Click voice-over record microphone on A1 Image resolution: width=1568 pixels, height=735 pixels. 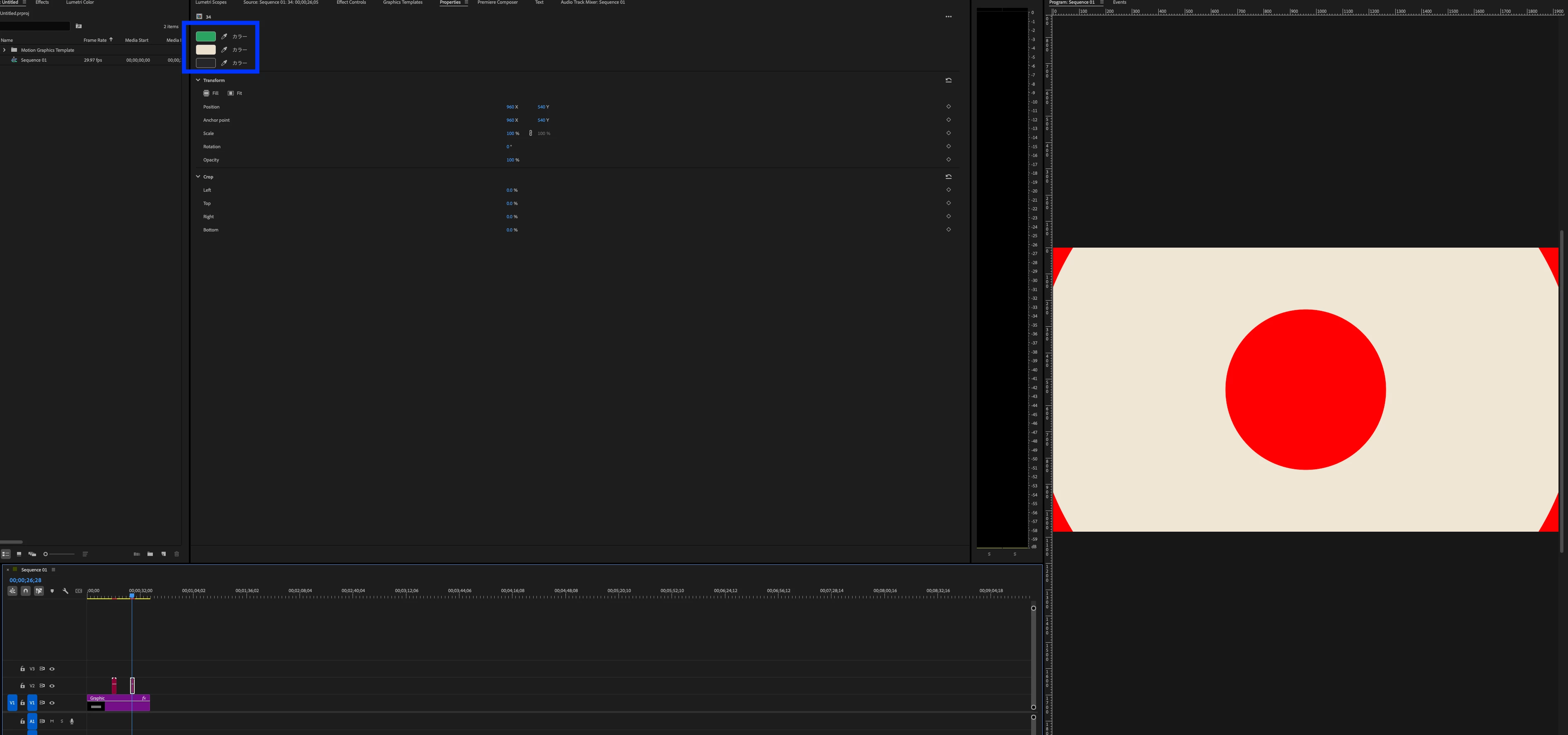coord(72,721)
